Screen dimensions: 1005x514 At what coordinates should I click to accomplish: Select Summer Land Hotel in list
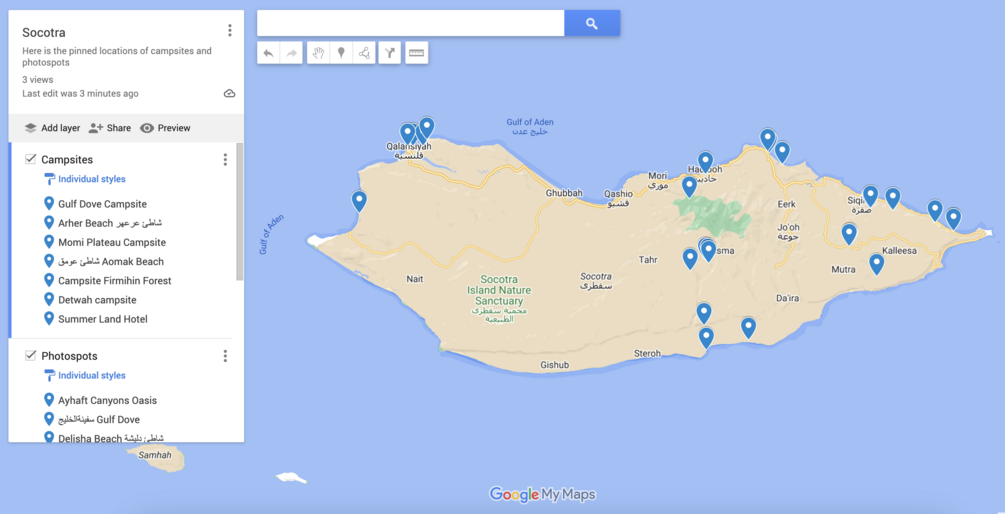(103, 319)
